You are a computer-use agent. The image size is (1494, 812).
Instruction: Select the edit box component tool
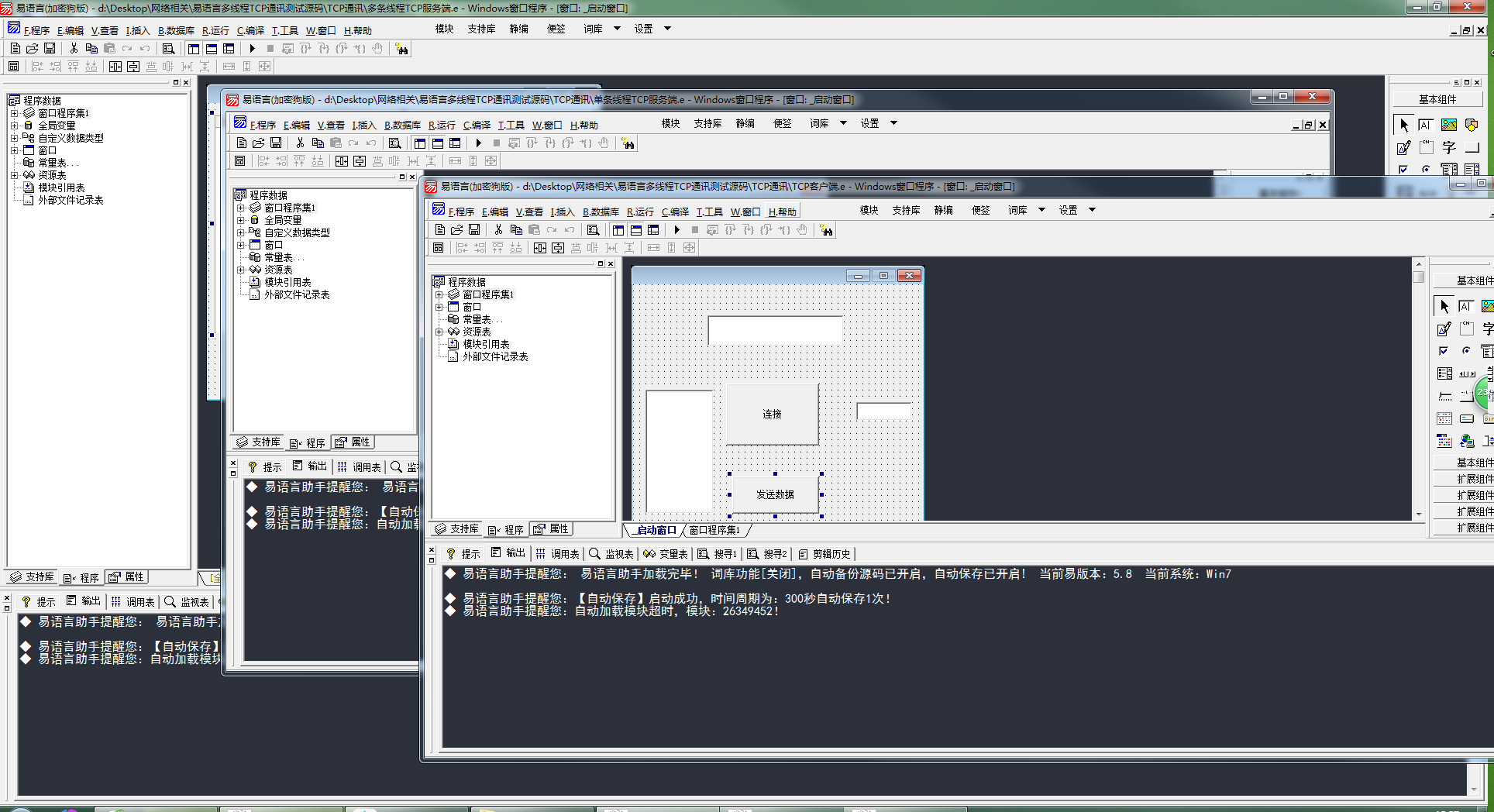1444,329
